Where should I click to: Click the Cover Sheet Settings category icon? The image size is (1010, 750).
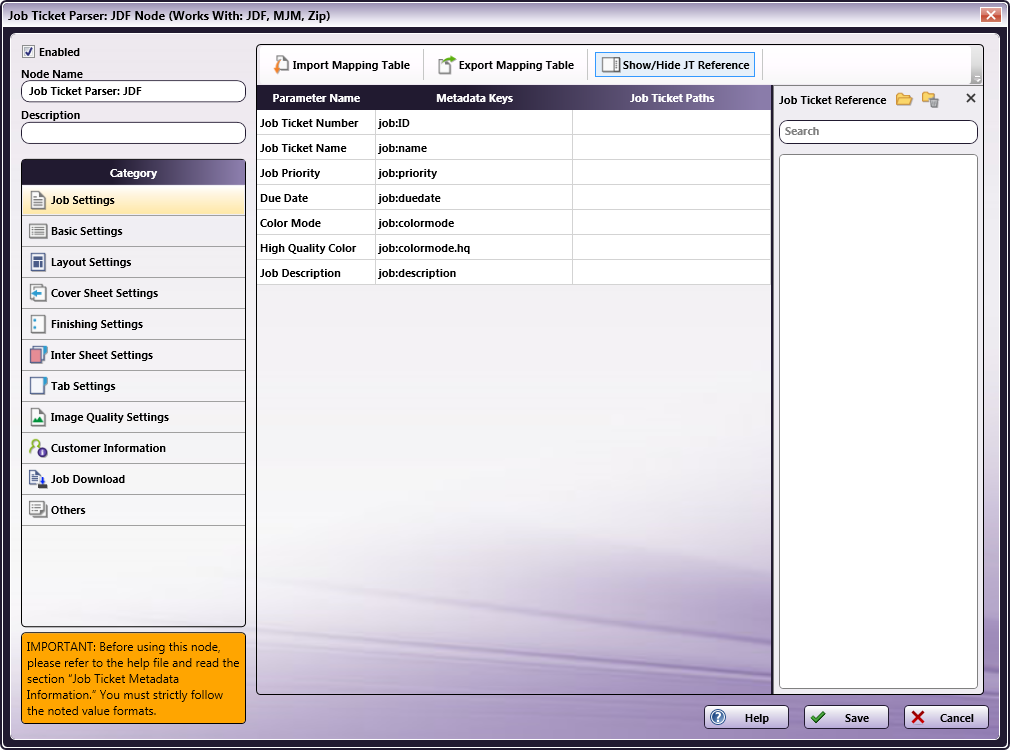click(x=38, y=293)
